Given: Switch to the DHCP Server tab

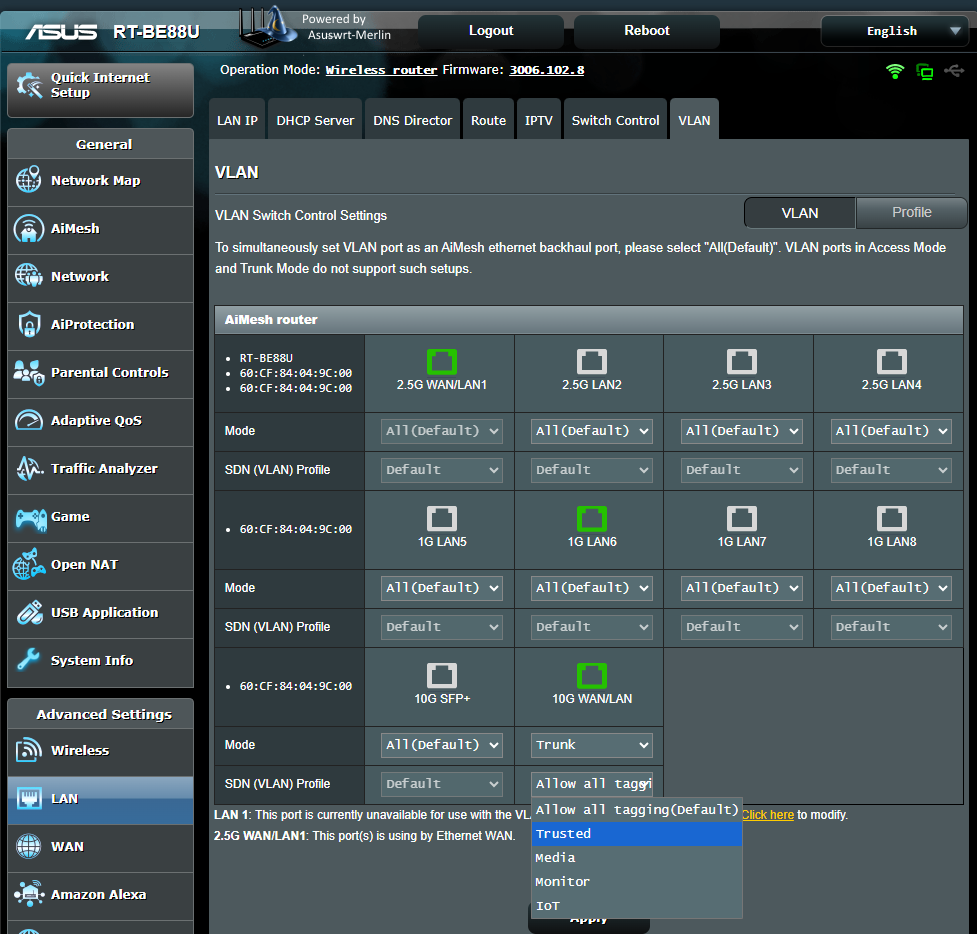Looking at the screenshot, I should tap(315, 120).
